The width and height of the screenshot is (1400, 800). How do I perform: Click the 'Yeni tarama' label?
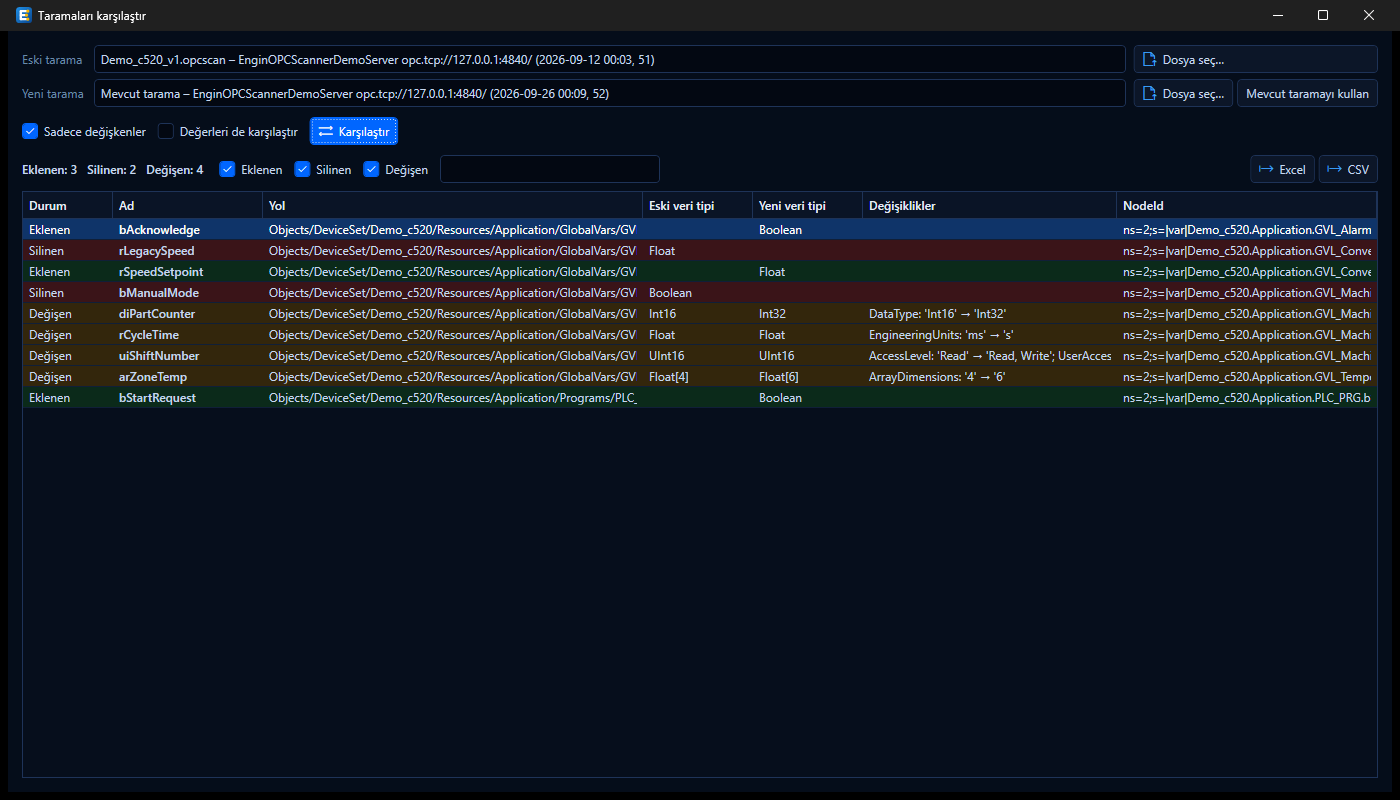(x=53, y=95)
